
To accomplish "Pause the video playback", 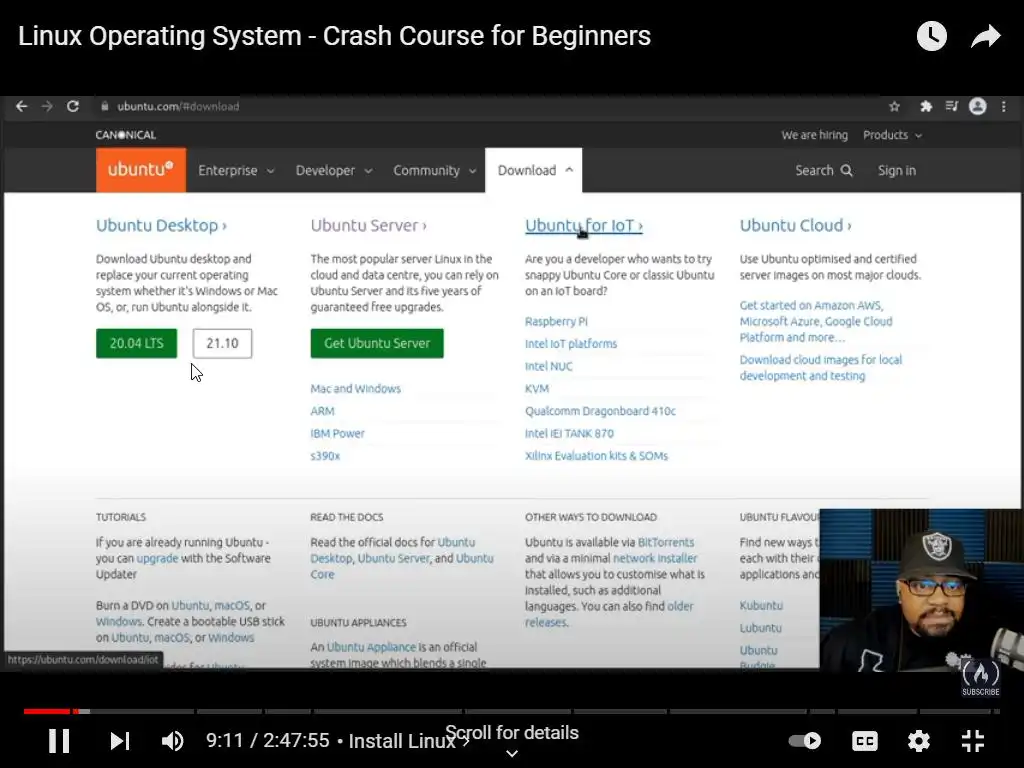I will click(x=59, y=741).
